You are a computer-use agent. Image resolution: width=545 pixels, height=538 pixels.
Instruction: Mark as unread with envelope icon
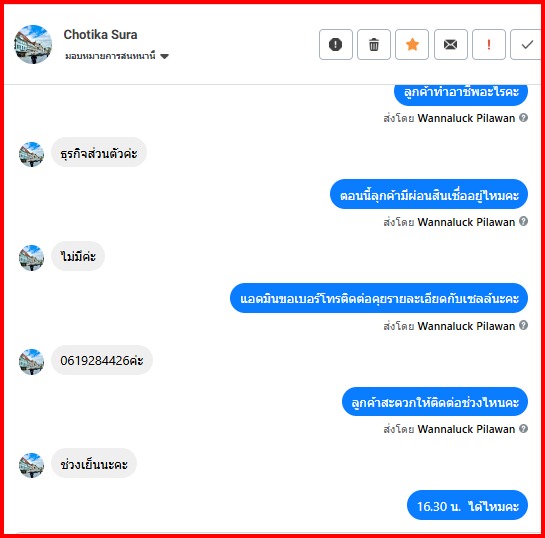[x=450, y=44]
